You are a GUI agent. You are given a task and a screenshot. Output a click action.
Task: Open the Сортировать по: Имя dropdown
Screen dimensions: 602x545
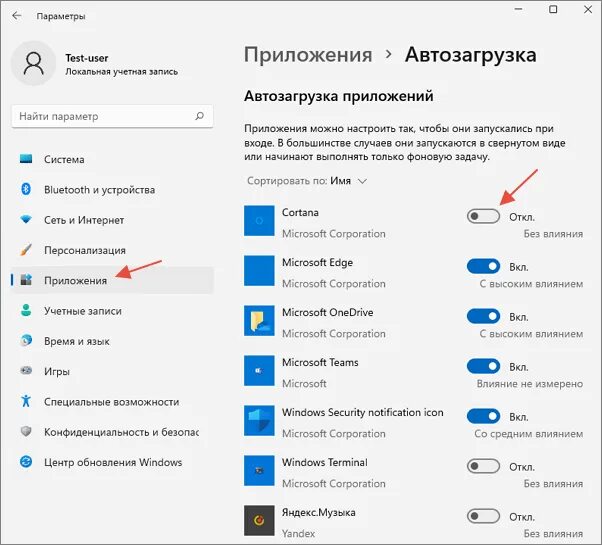307,181
